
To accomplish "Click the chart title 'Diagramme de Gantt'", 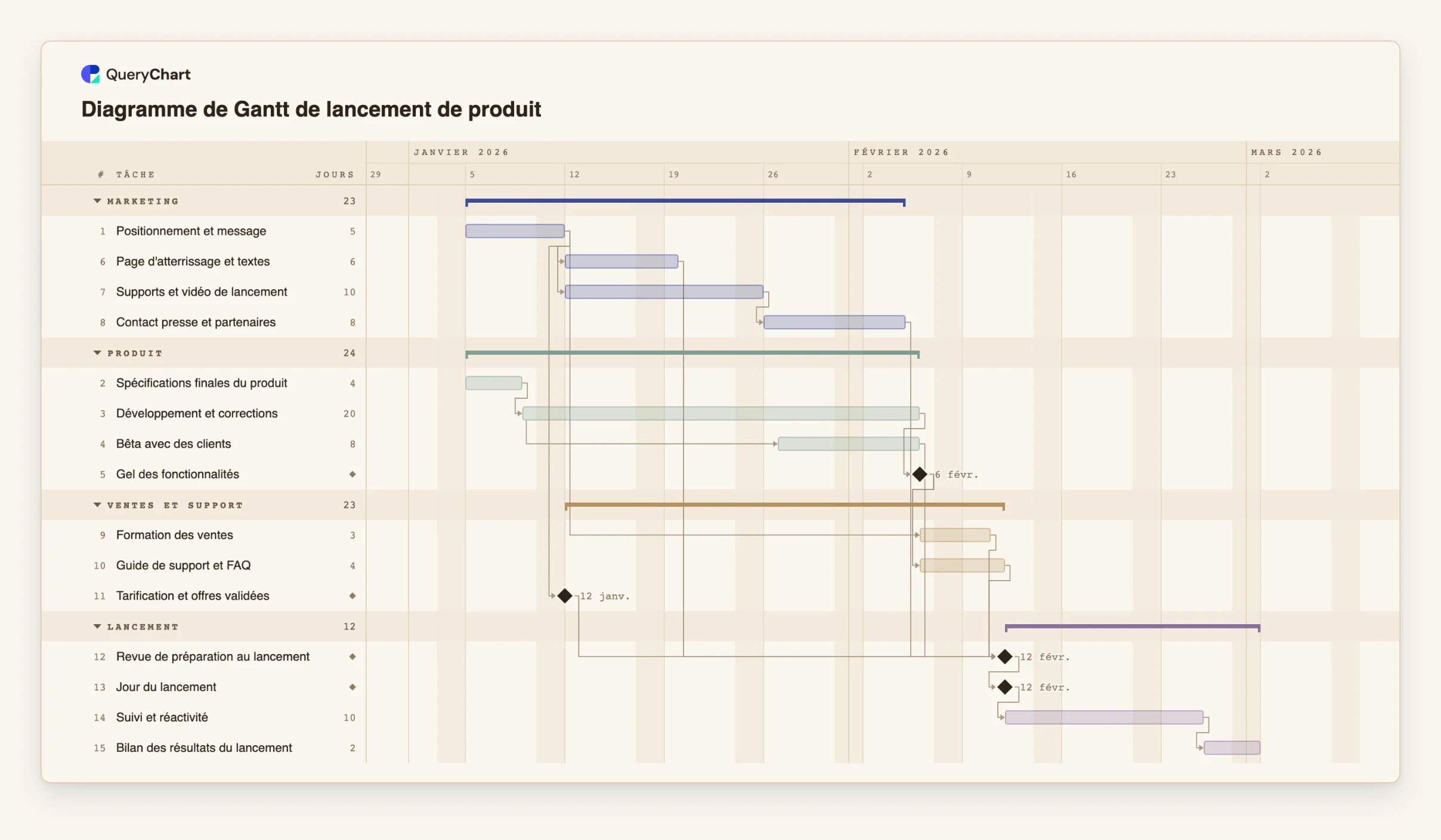I will [x=311, y=110].
